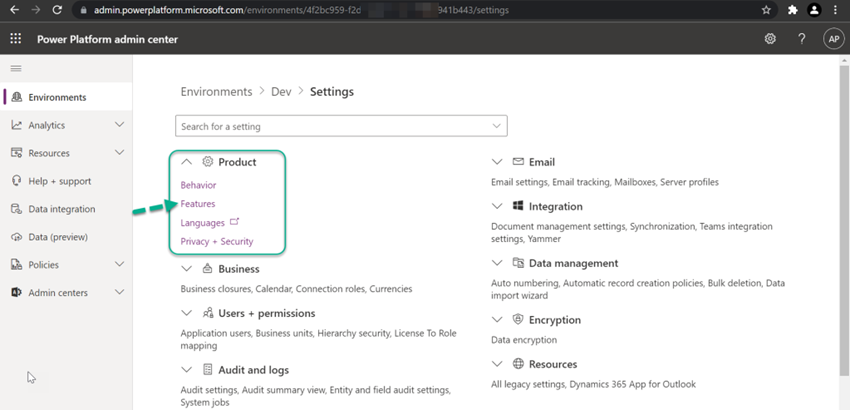The width and height of the screenshot is (850, 410).
Task: Expand the Data management chevron
Action: coord(497,263)
